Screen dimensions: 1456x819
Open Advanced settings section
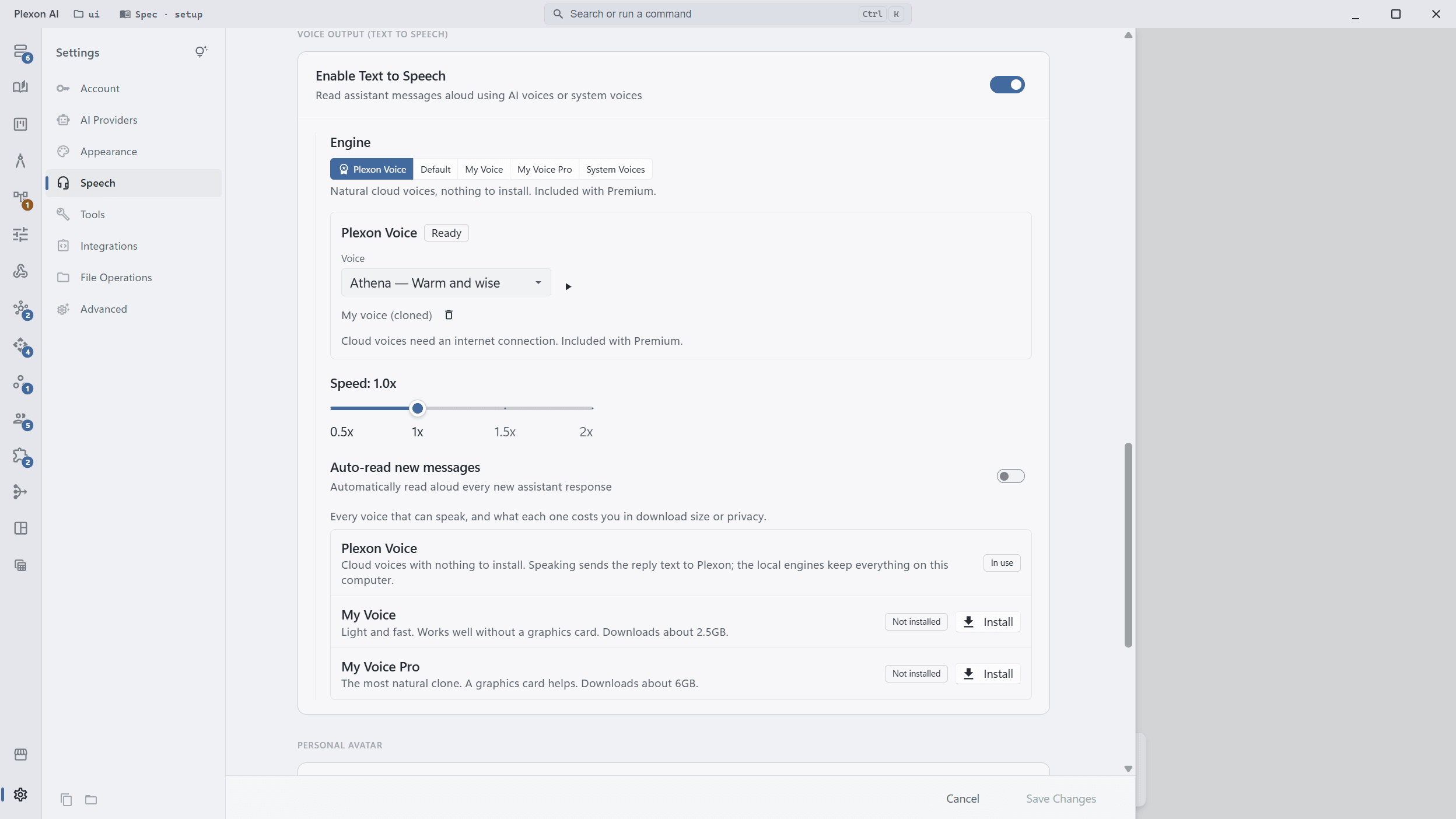point(134,309)
